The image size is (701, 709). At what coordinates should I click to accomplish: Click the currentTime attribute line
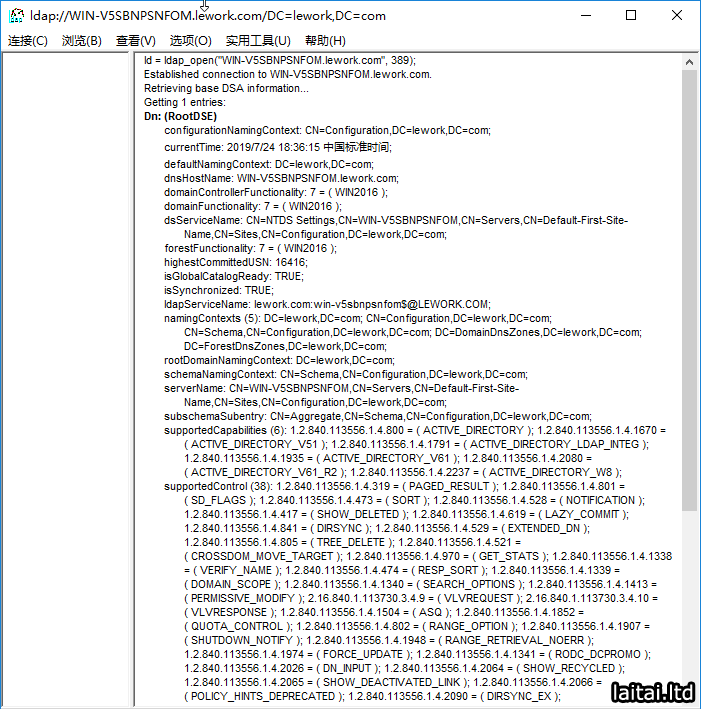click(x=278, y=146)
